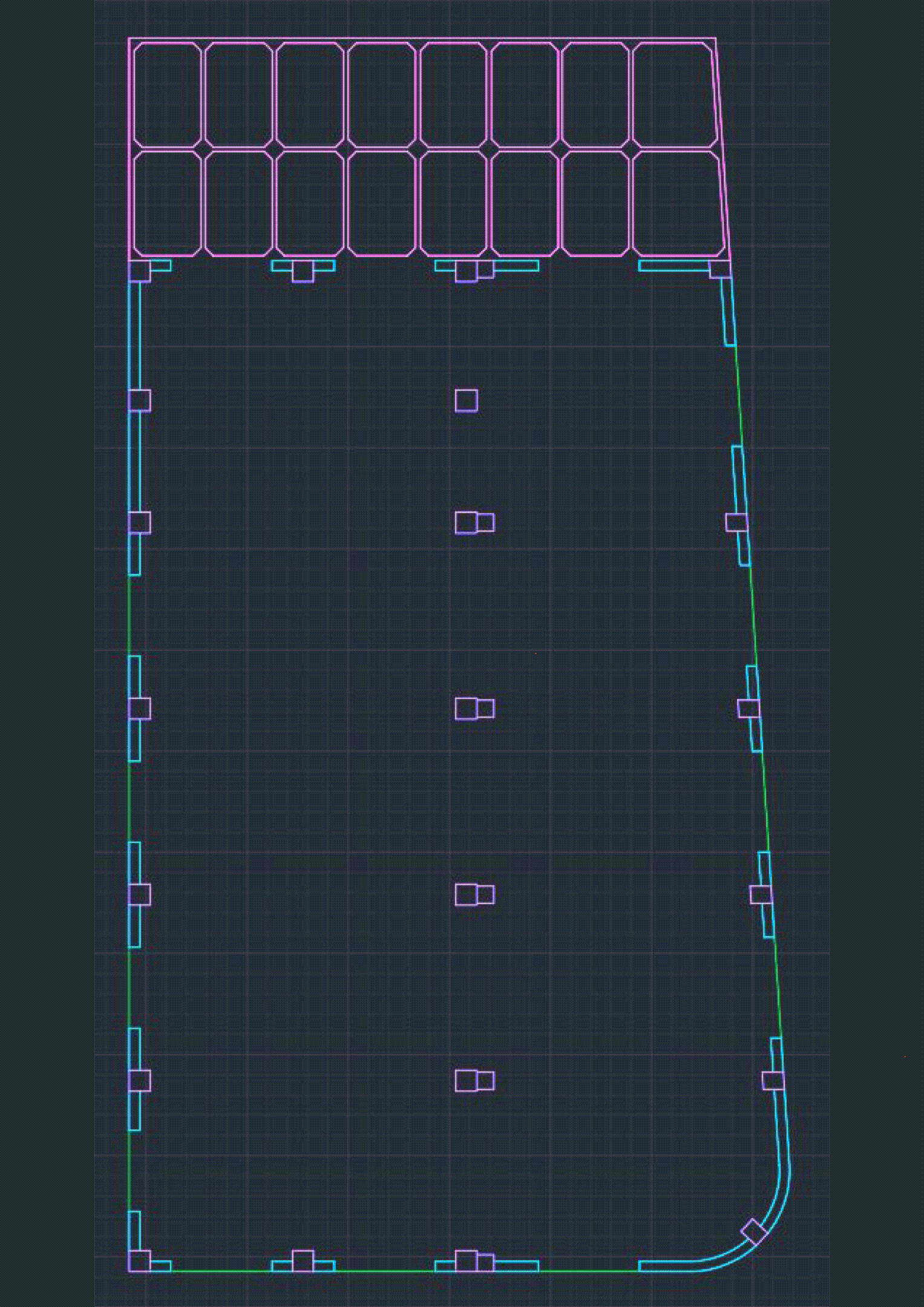The width and height of the screenshot is (924, 1307).
Task: Click the cyan wall right of the top-center column
Action: point(516,266)
